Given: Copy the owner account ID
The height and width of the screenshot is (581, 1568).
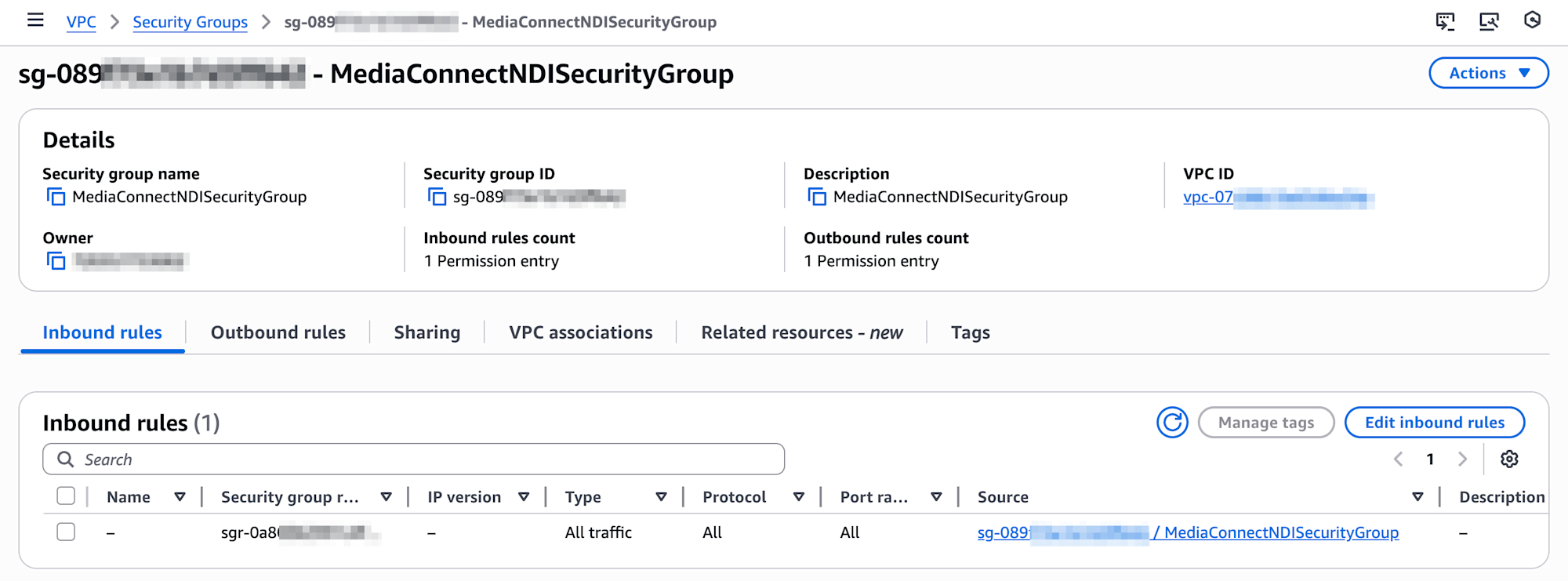Looking at the screenshot, I should click(x=56, y=261).
